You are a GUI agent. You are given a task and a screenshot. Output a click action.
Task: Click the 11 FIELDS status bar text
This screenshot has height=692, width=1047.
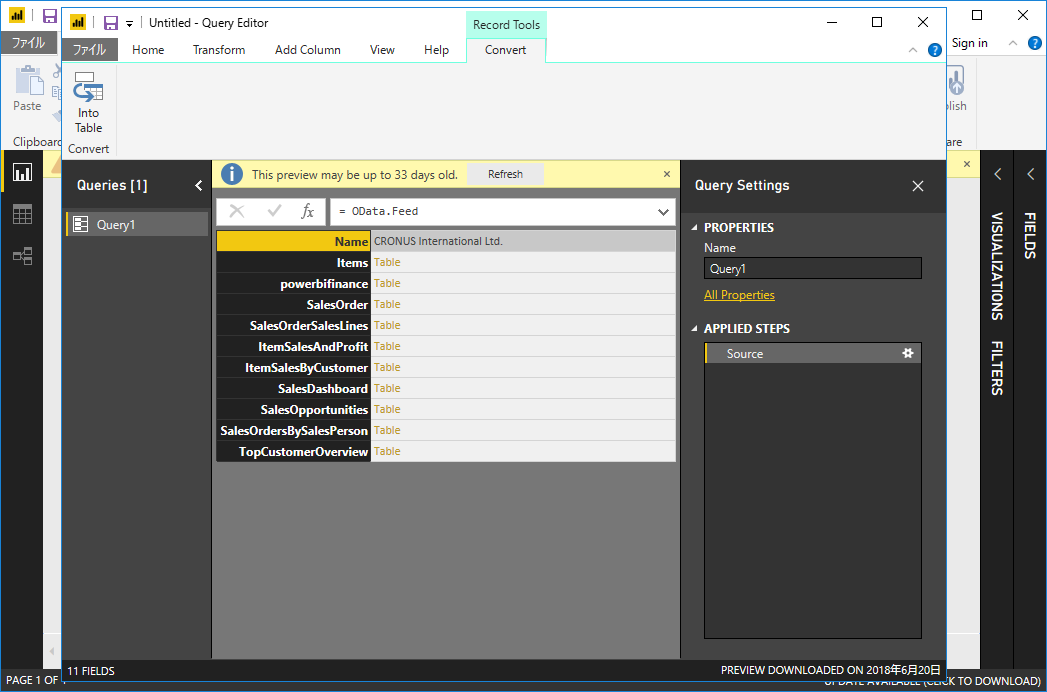click(91, 671)
